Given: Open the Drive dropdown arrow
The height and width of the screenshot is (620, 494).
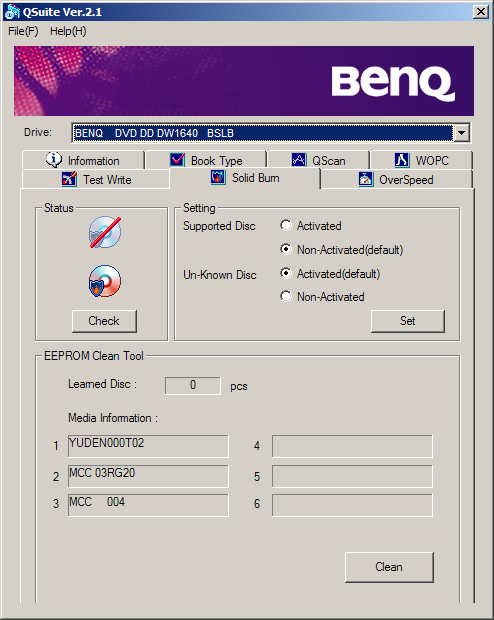Looking at the screenshot, I should [x=461, y=133].
